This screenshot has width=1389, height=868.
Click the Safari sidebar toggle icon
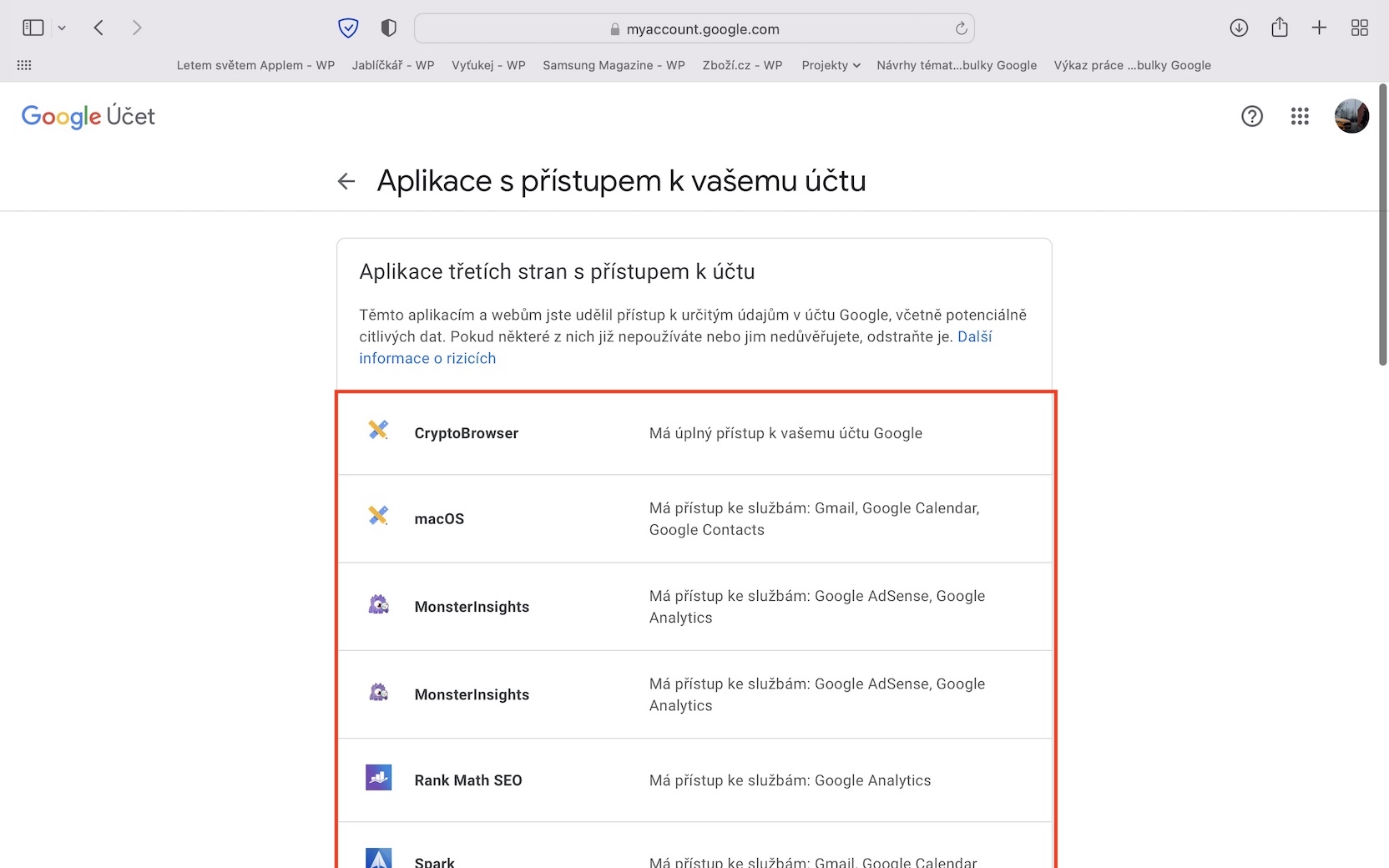click(x=33, y=28)
